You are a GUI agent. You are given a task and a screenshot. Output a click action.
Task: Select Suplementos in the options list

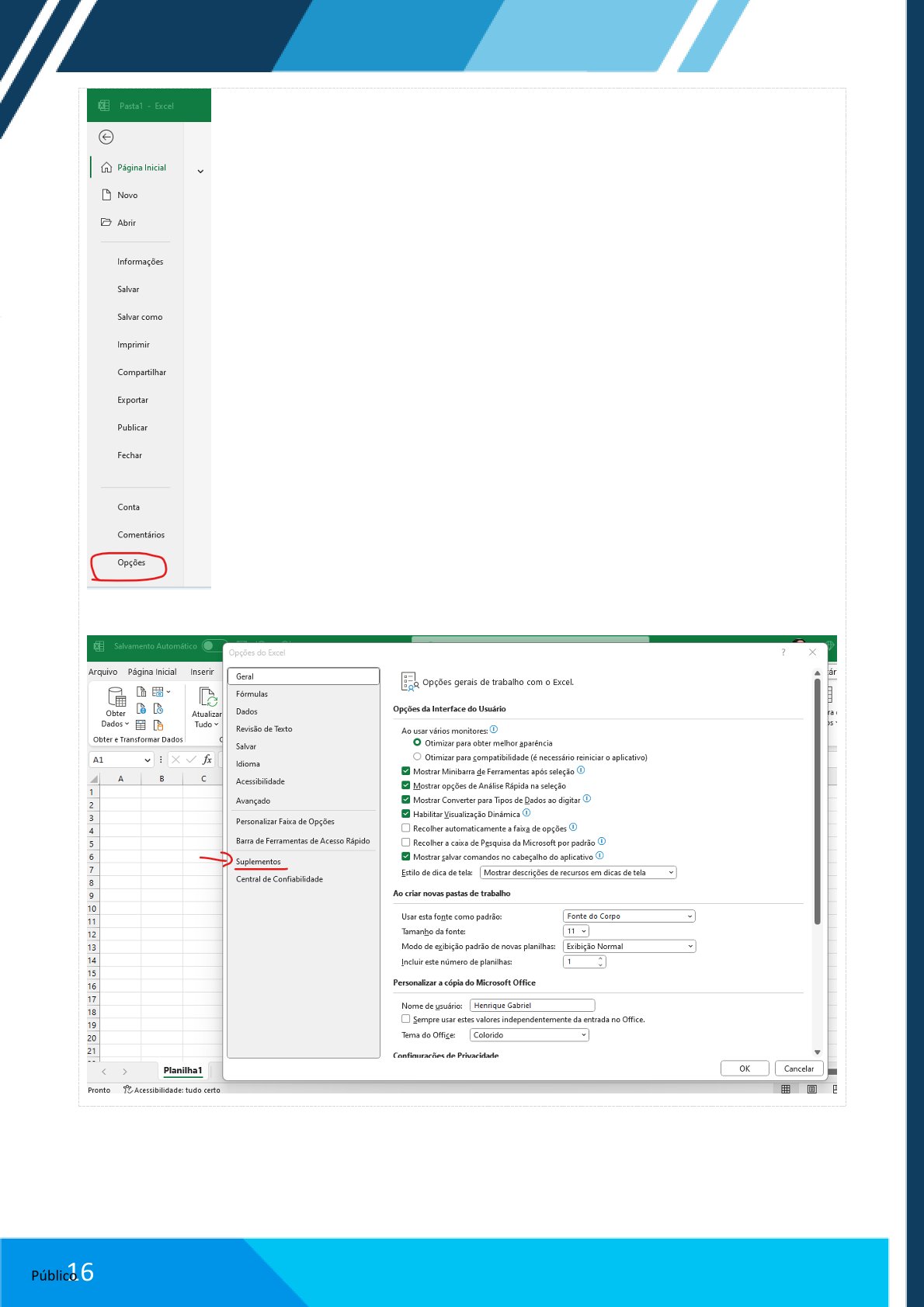(x=259, y=862)
